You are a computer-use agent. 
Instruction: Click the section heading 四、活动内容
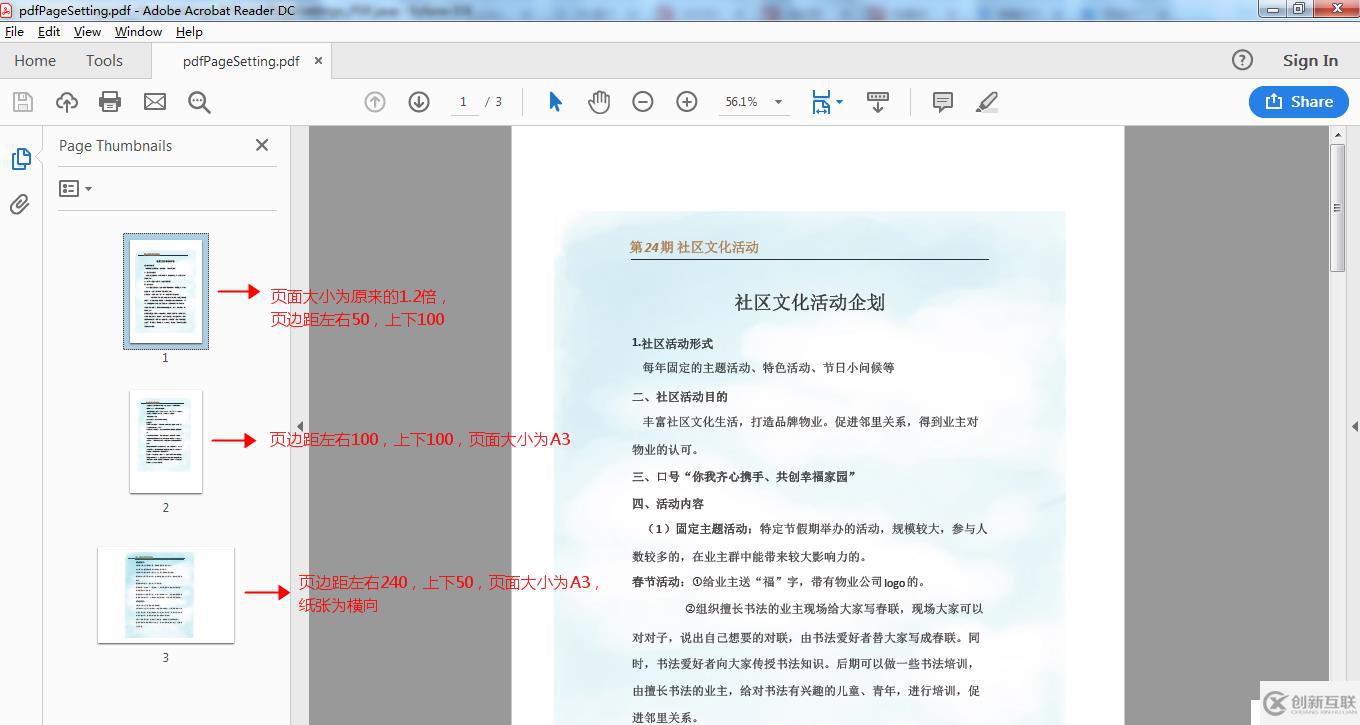click(668, 503)
